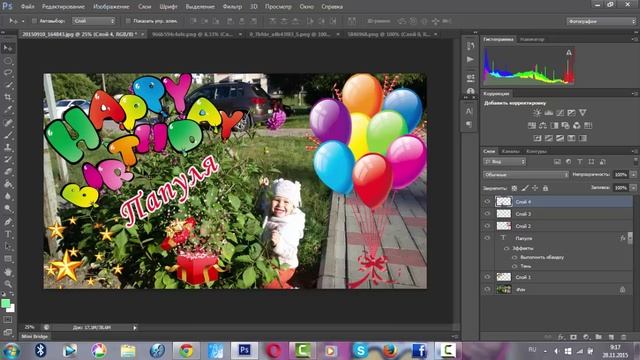
Task: Click the Vibrance triangle adjustment icon
Action: tap(583, 113)
